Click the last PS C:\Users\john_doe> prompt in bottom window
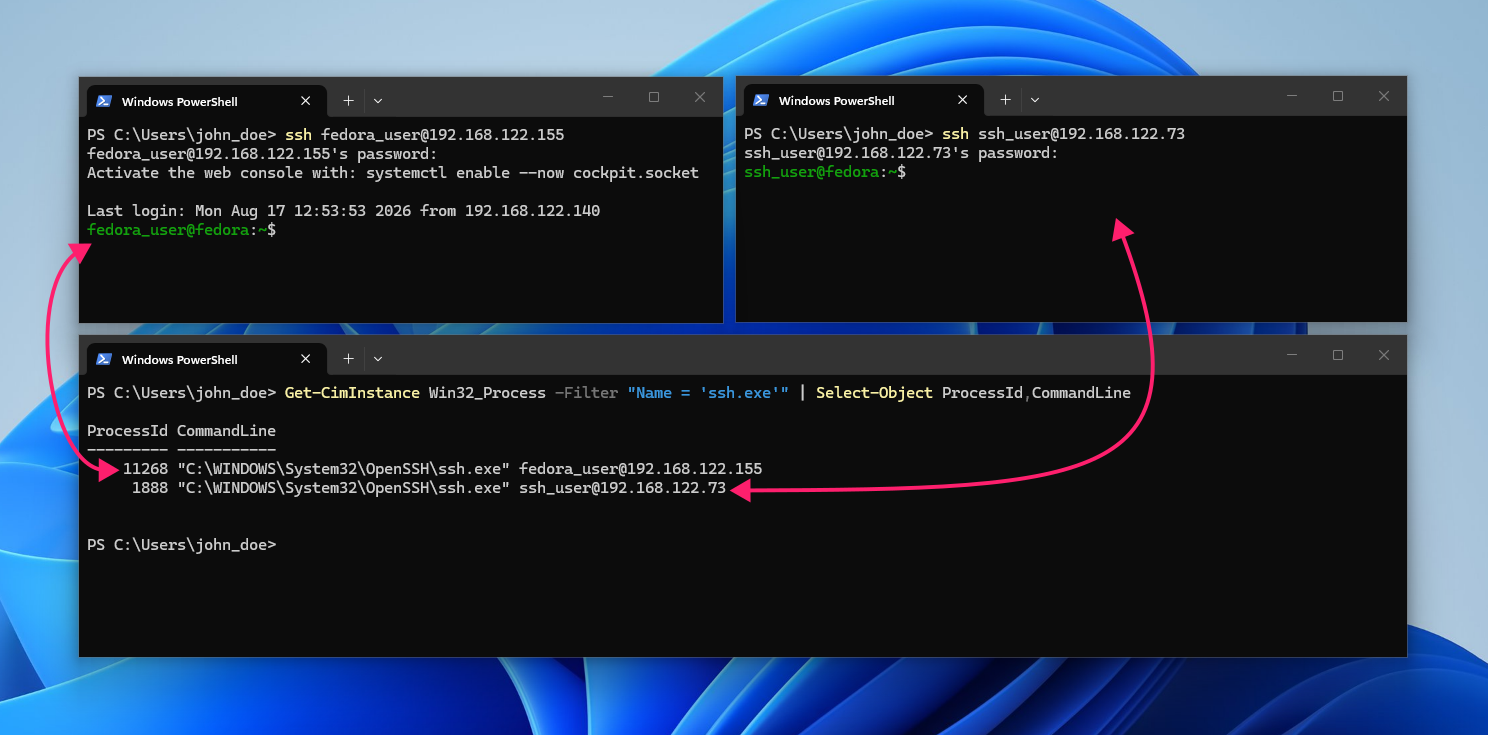Screen dimensions: 1488x735 pos(181,545)
